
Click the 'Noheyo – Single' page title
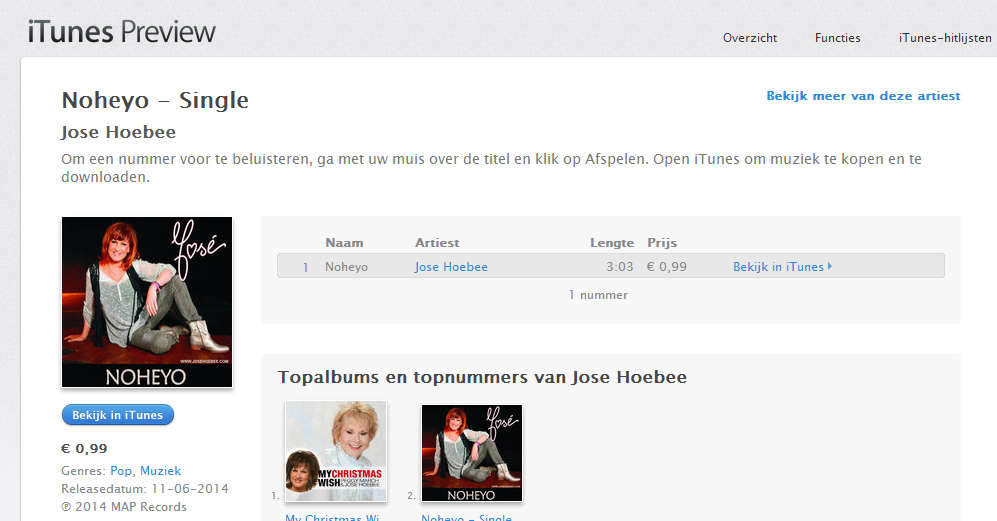click(x=155, y=100)
